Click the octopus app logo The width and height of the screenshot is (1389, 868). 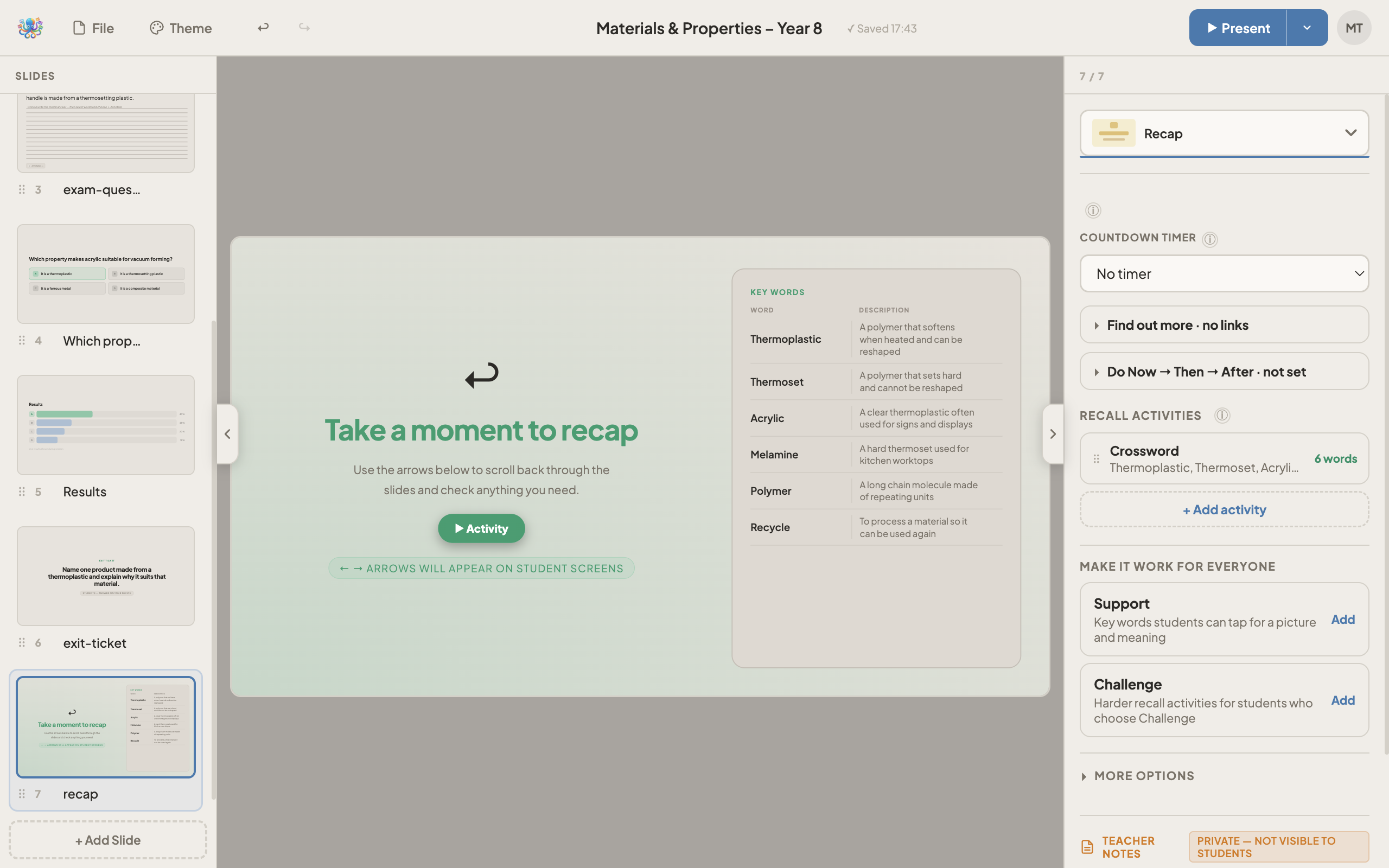point(30,28)
